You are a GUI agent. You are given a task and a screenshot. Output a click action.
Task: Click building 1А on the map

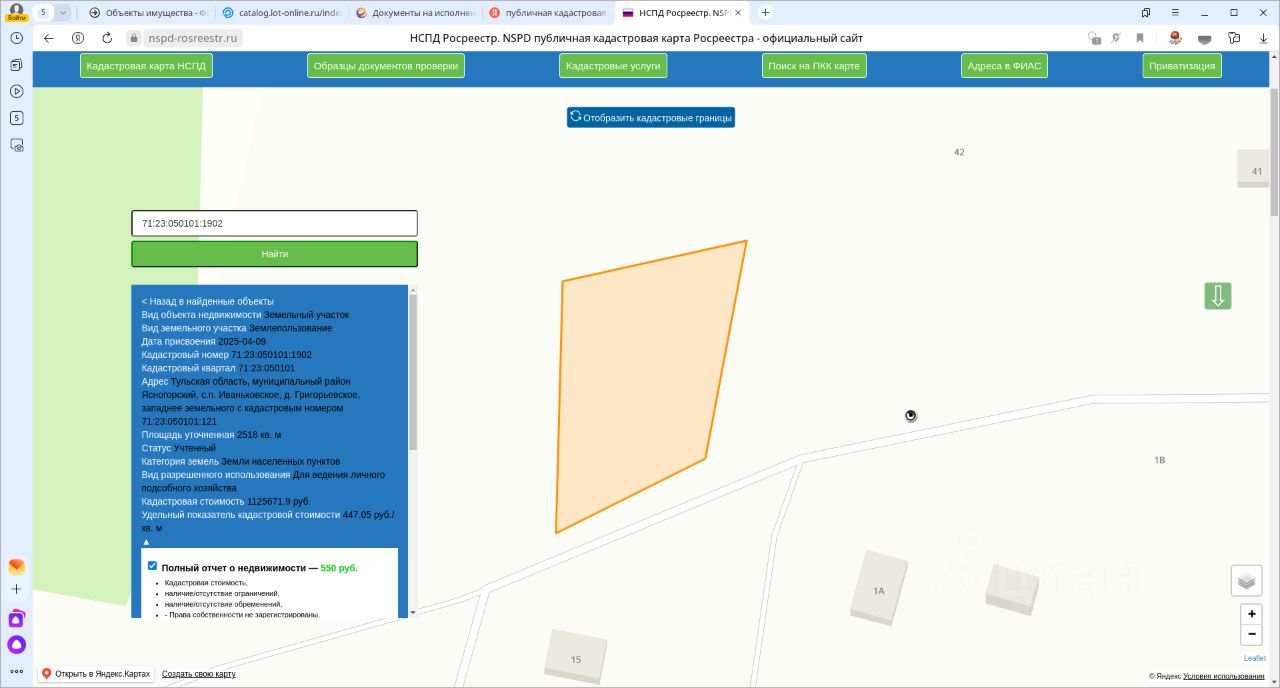coord(879,588)
